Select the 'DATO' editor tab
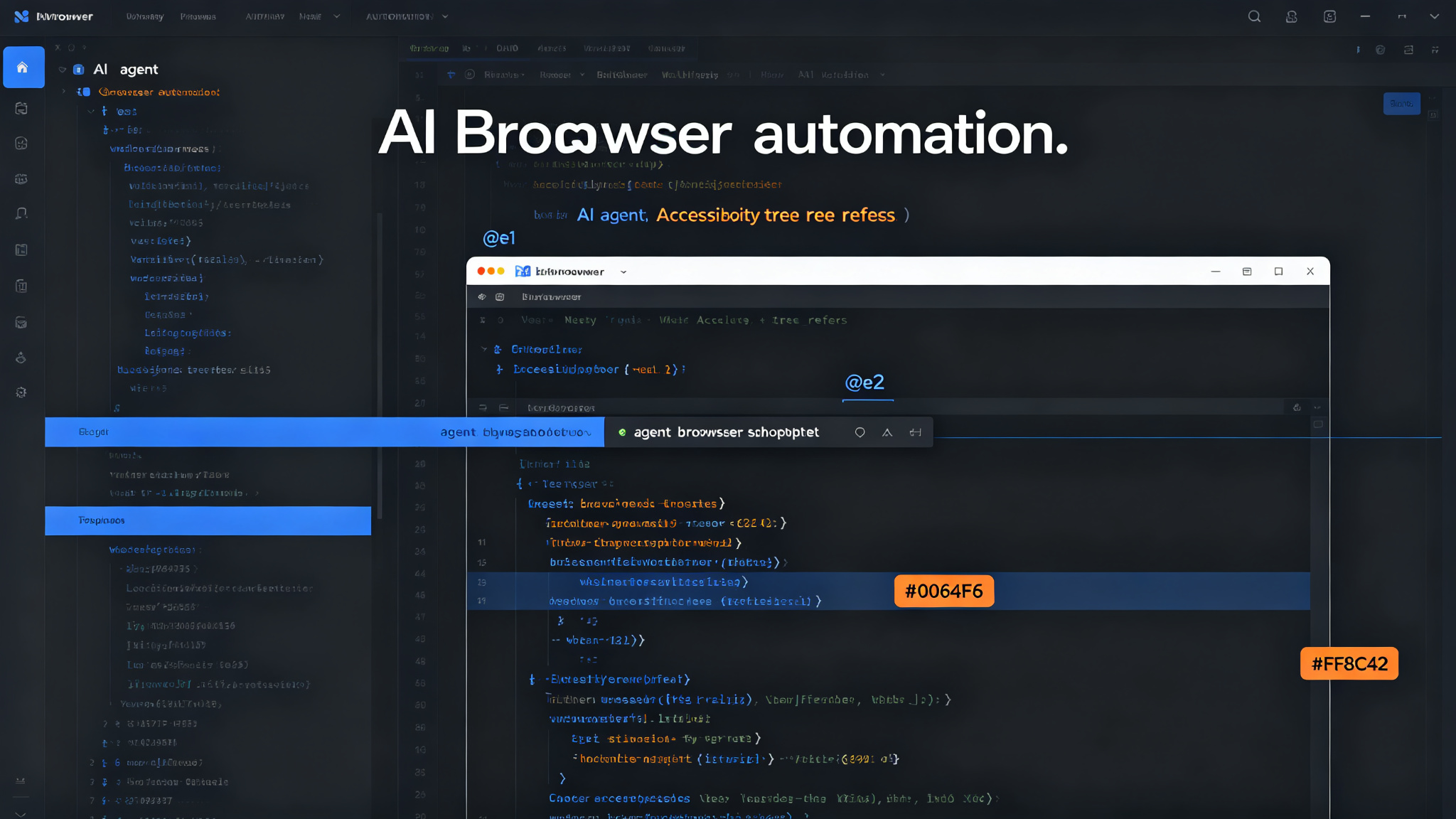 pos(507,48)
